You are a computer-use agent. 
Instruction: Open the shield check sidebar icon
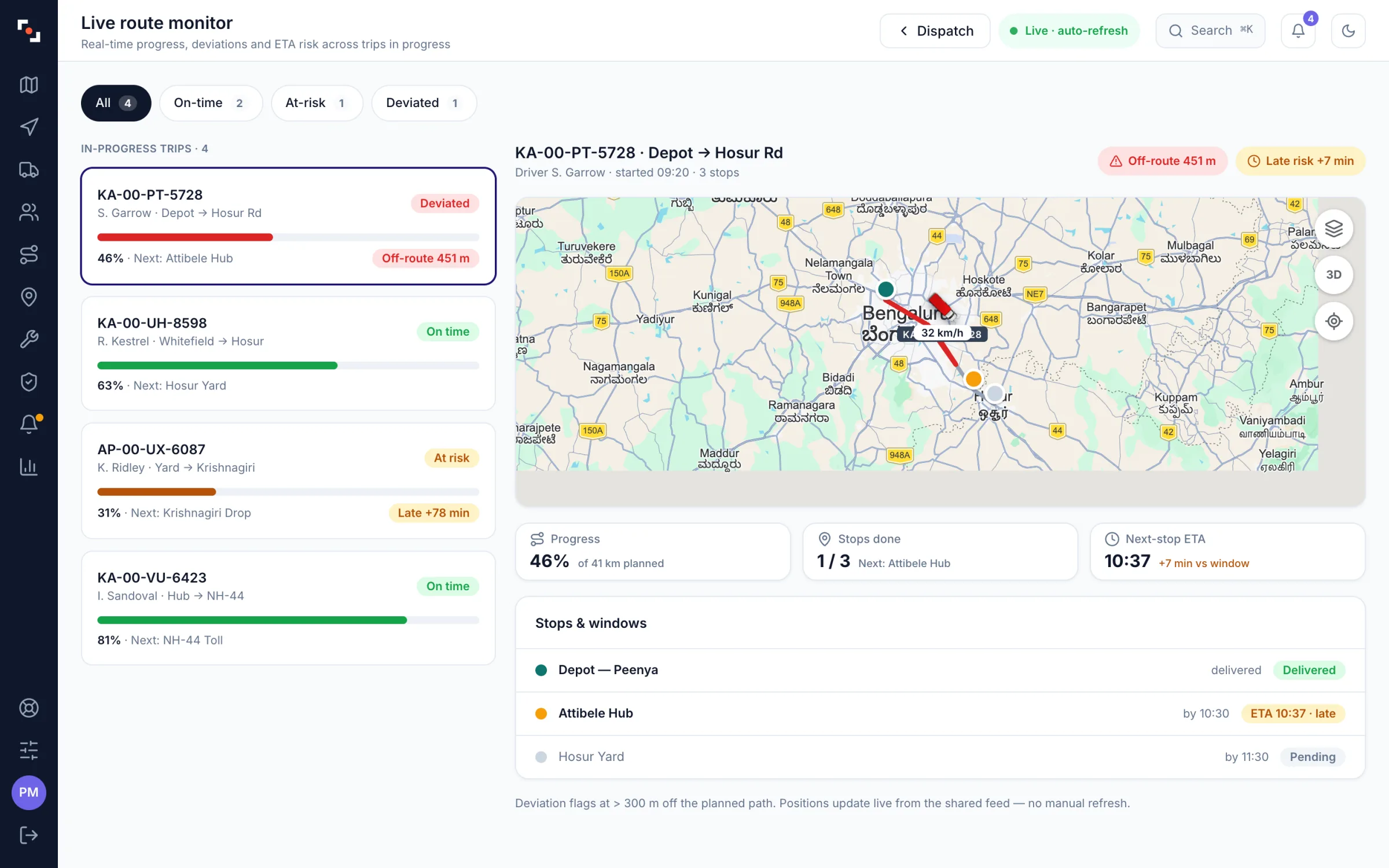point(28,382)
